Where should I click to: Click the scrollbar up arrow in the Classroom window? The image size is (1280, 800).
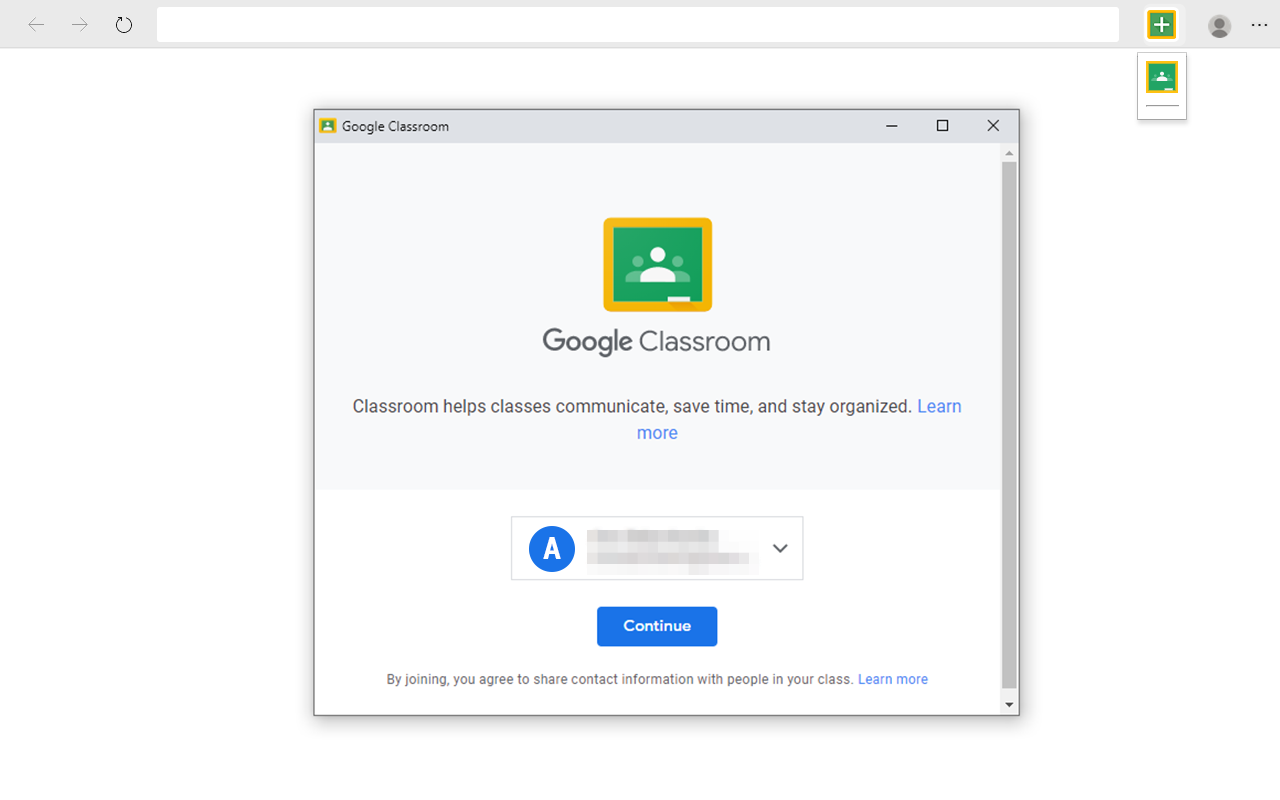1009,153
